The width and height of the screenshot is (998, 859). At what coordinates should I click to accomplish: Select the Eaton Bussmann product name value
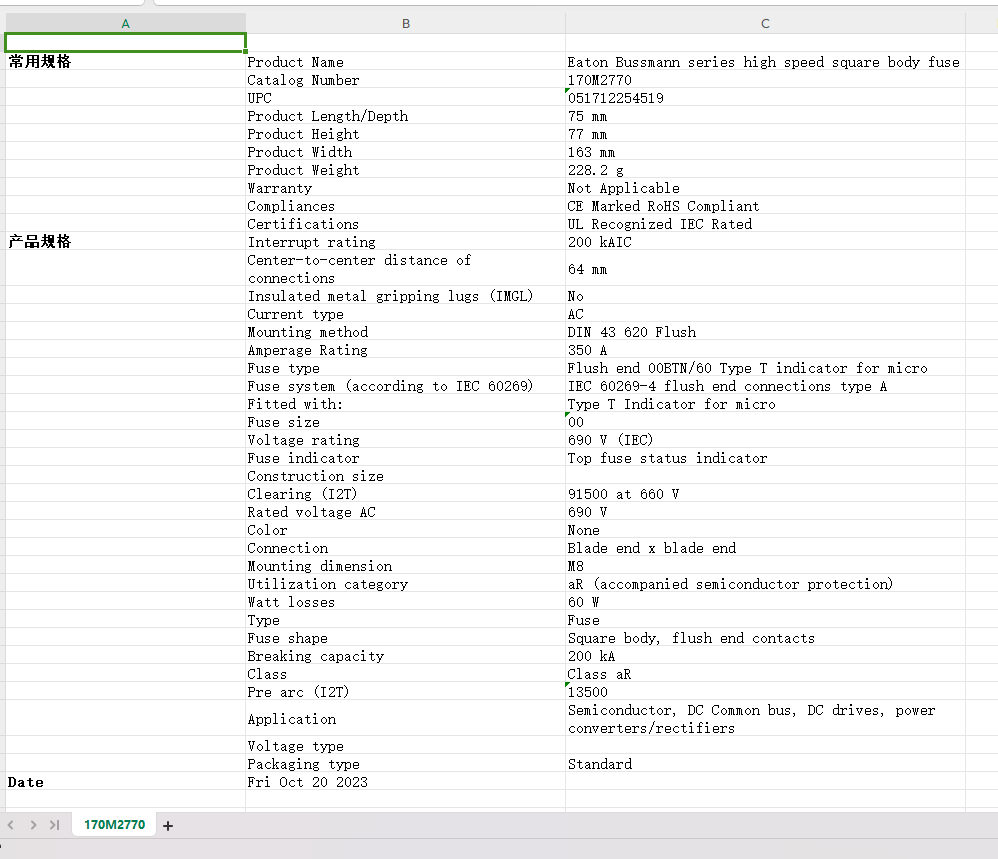pyautogui.click(x=765, y=61)
